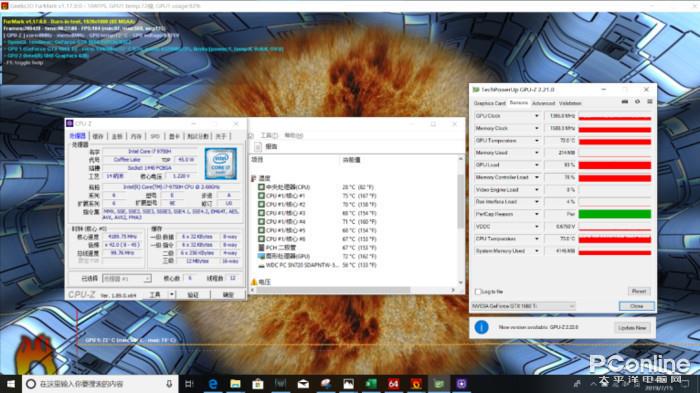Open the System Memory Used sensor dropdown
Screen dimensions: 700x393
pos(537,251)
